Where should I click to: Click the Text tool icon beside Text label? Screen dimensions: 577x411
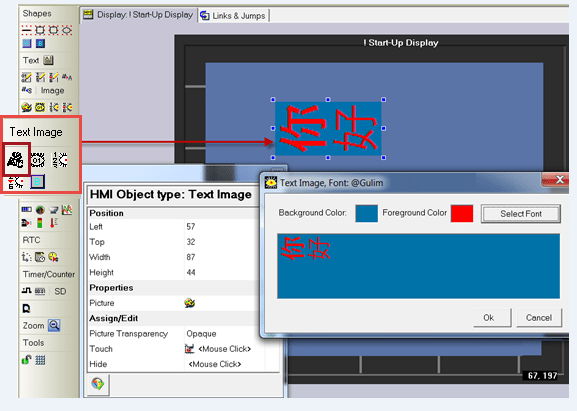coord(48,60)
